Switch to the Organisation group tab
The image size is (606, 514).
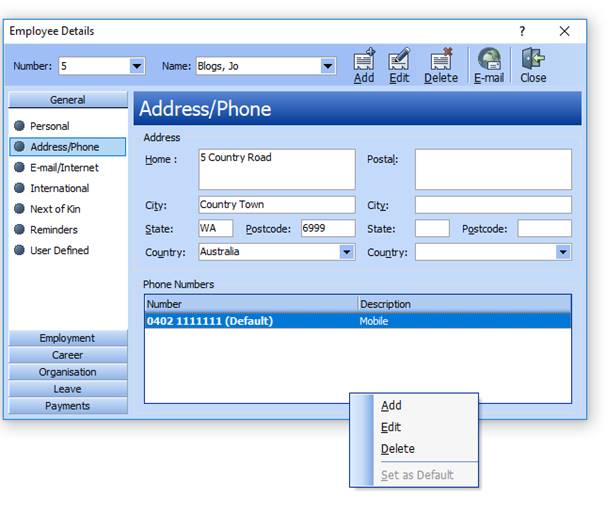point(68,372)
